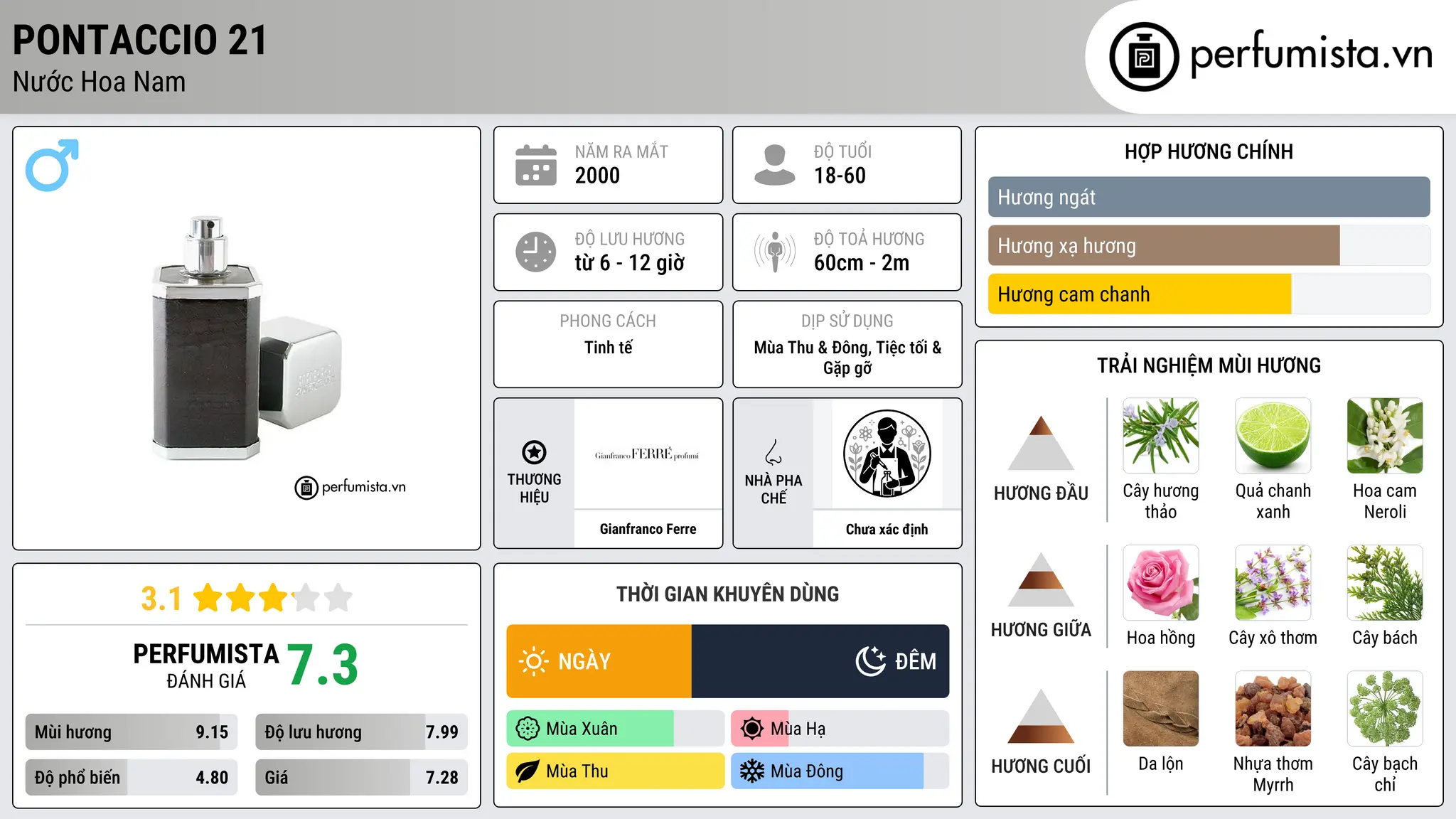The height and width of the screenshot is (819, 1456).
Task: Click the Gianfranco Ferre brand logo
Action: point(647,454)
